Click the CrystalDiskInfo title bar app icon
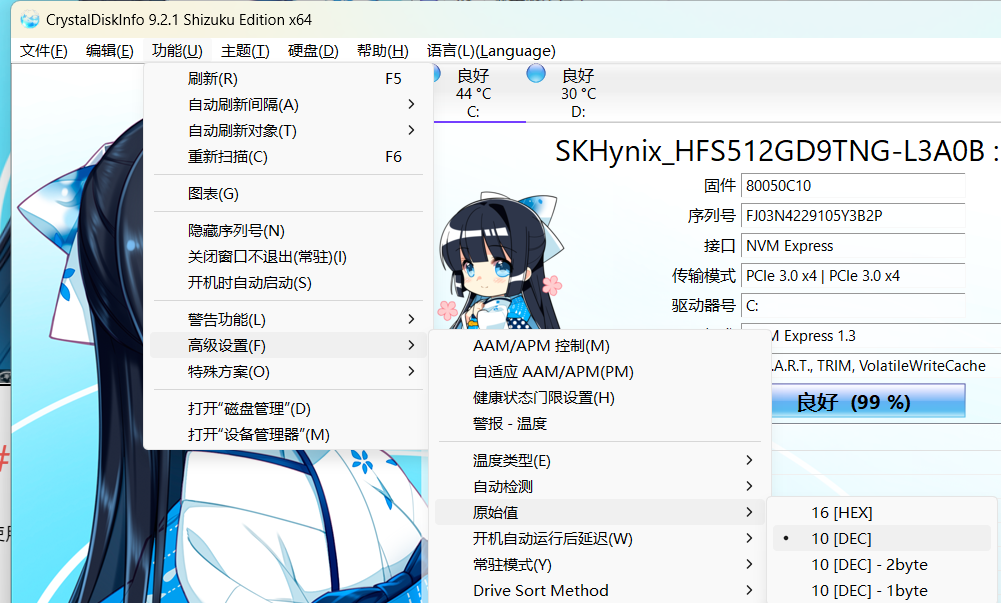The height and width of the screenshot is (603, 1001). pyautogui.click(x=29, y=20)
